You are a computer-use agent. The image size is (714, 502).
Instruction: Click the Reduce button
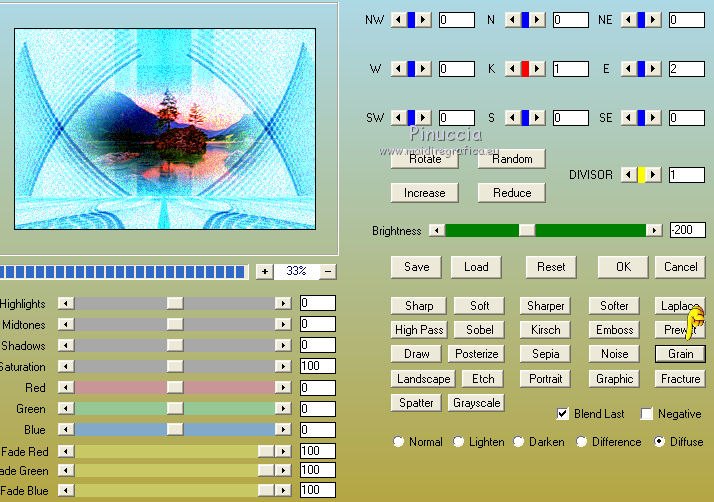pyautogui.click(x=512, y=193)
